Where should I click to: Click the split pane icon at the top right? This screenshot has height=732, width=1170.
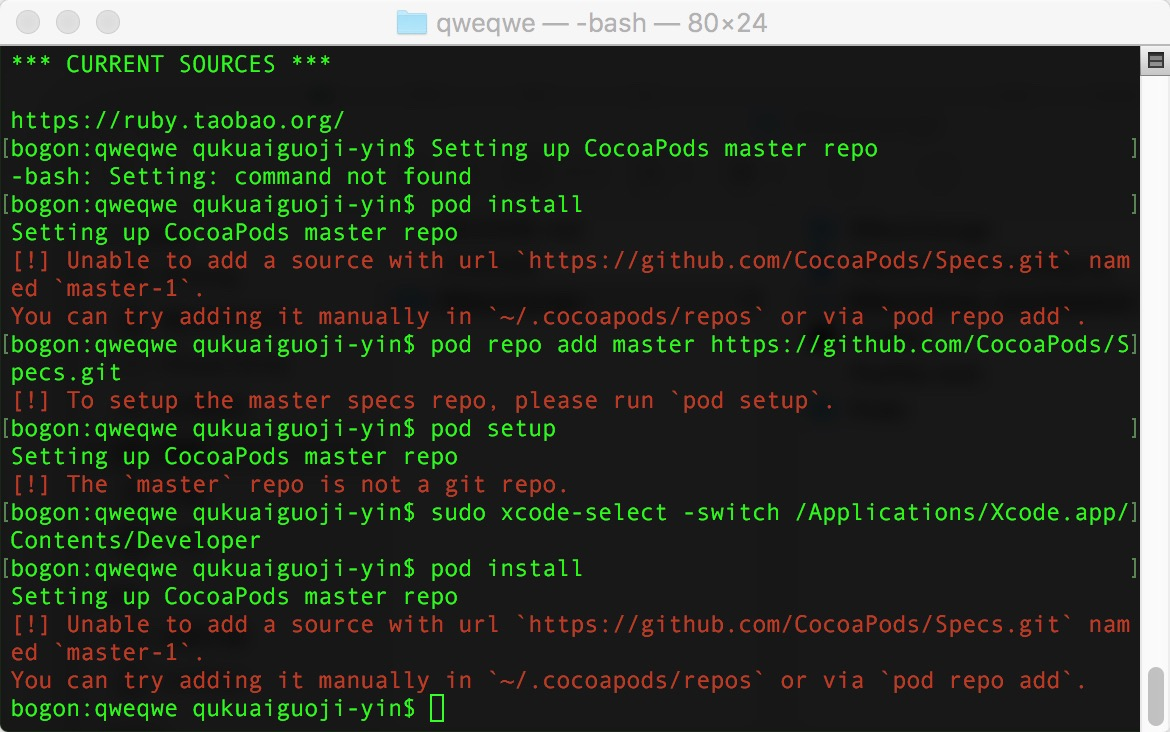pyautogui.click(x=1155, y=60)
